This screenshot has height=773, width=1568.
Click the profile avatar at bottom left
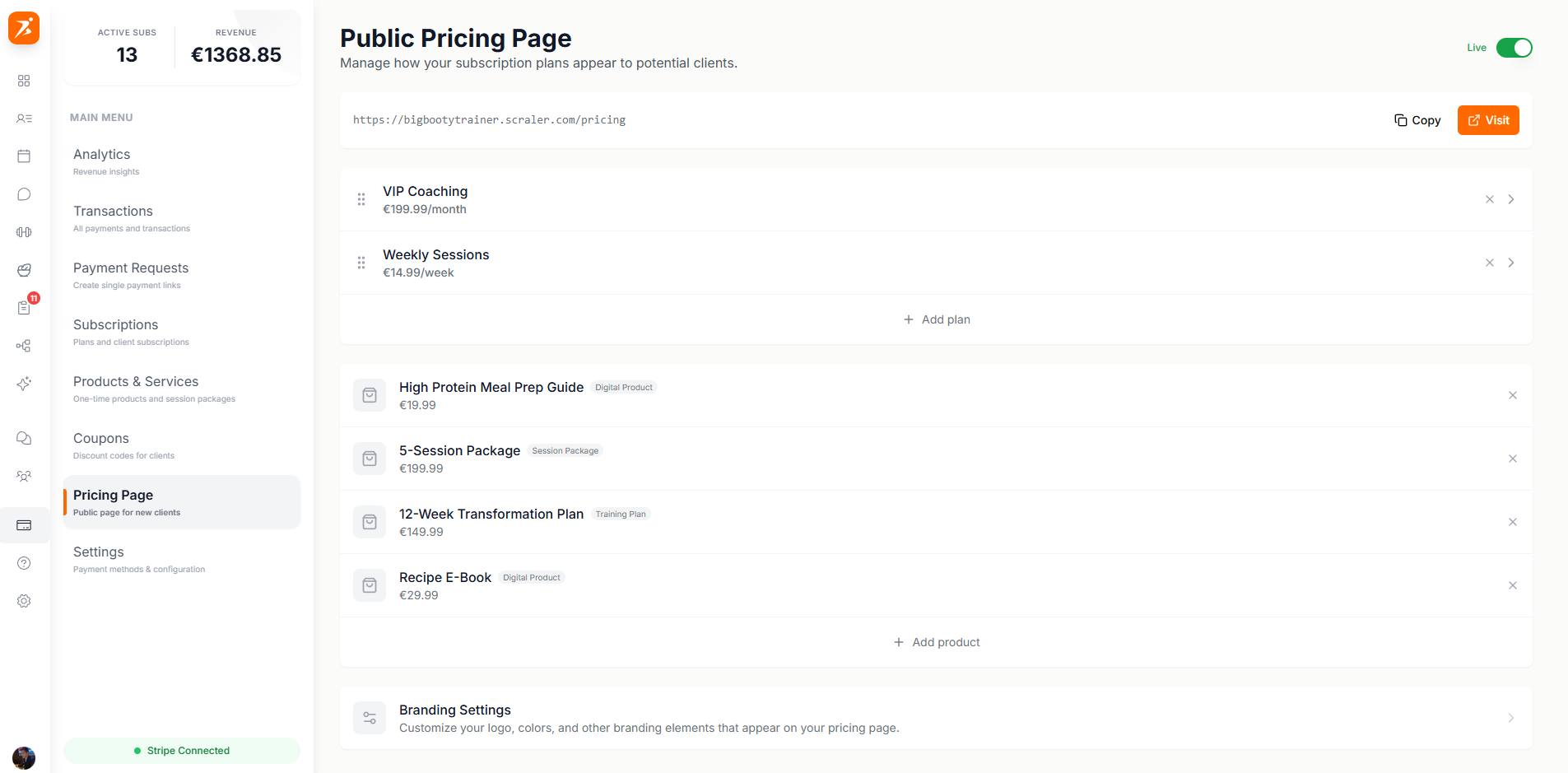click(x=24, y=758)
